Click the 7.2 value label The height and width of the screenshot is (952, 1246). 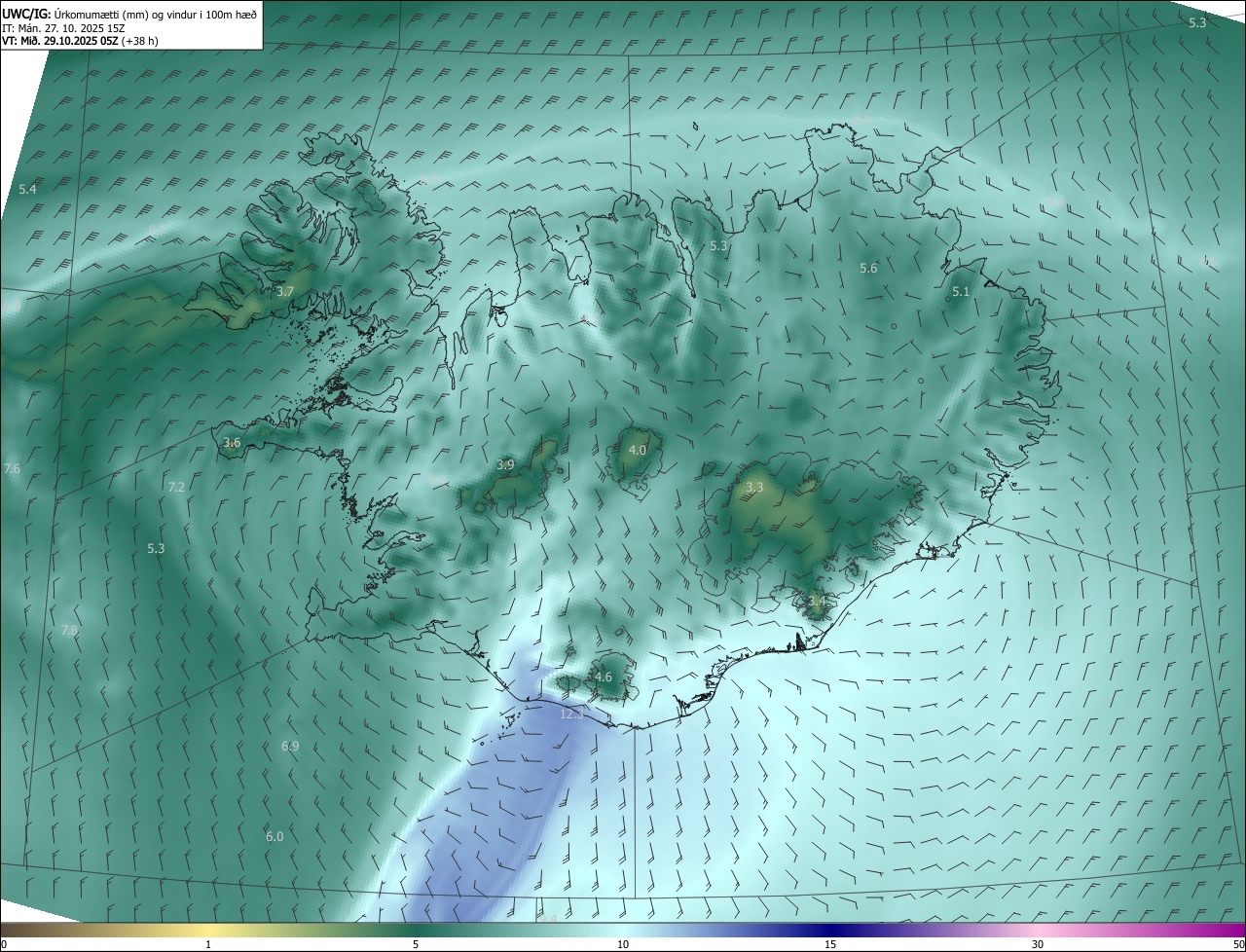[x=176, y=488]
